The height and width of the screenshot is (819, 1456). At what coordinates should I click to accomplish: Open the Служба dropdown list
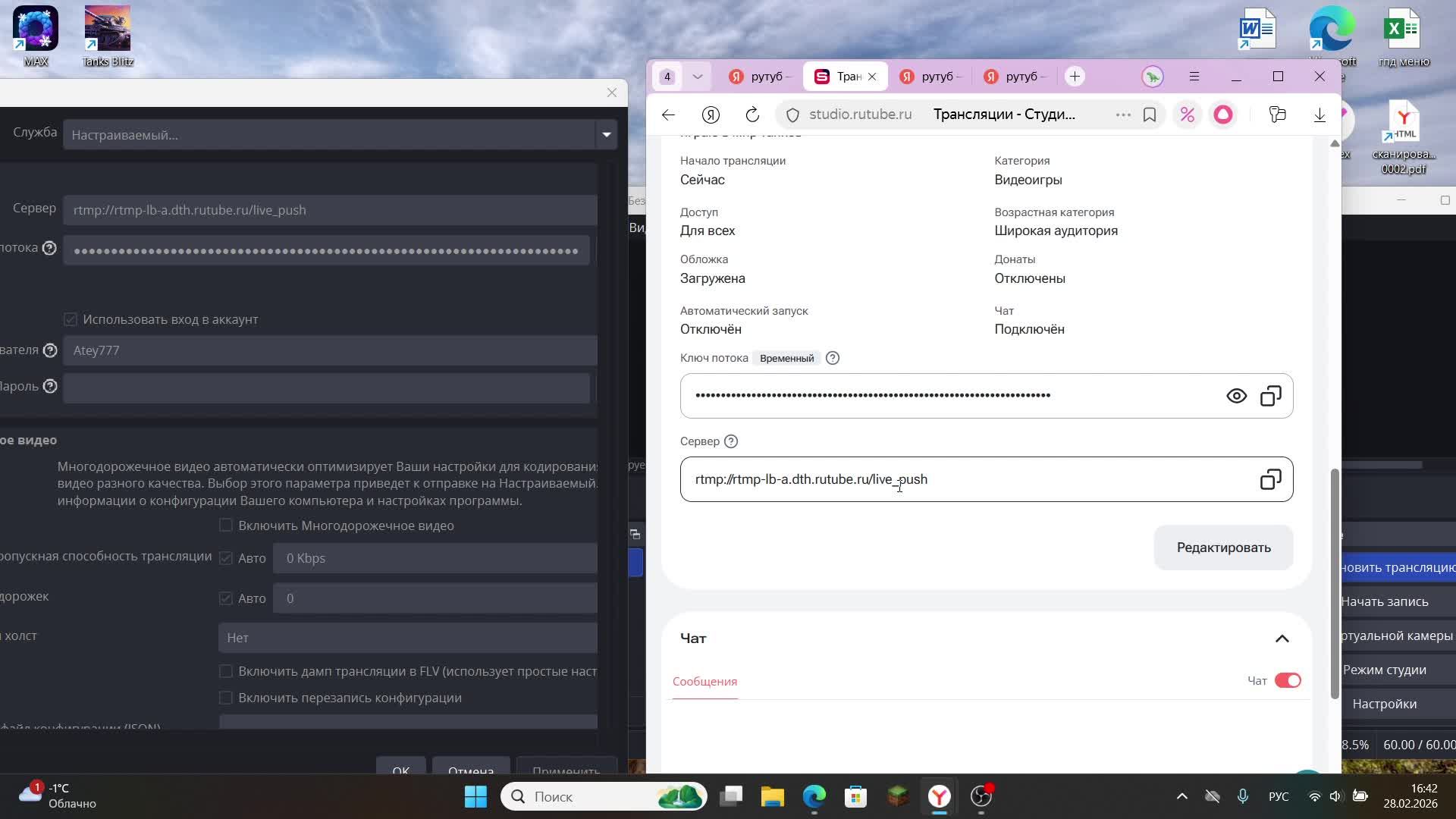coord(606,135)
